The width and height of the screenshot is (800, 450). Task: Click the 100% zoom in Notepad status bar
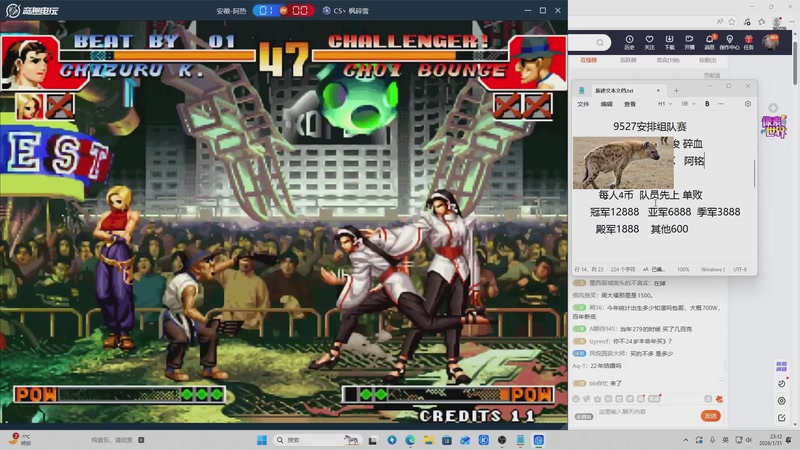click(683, 269)
